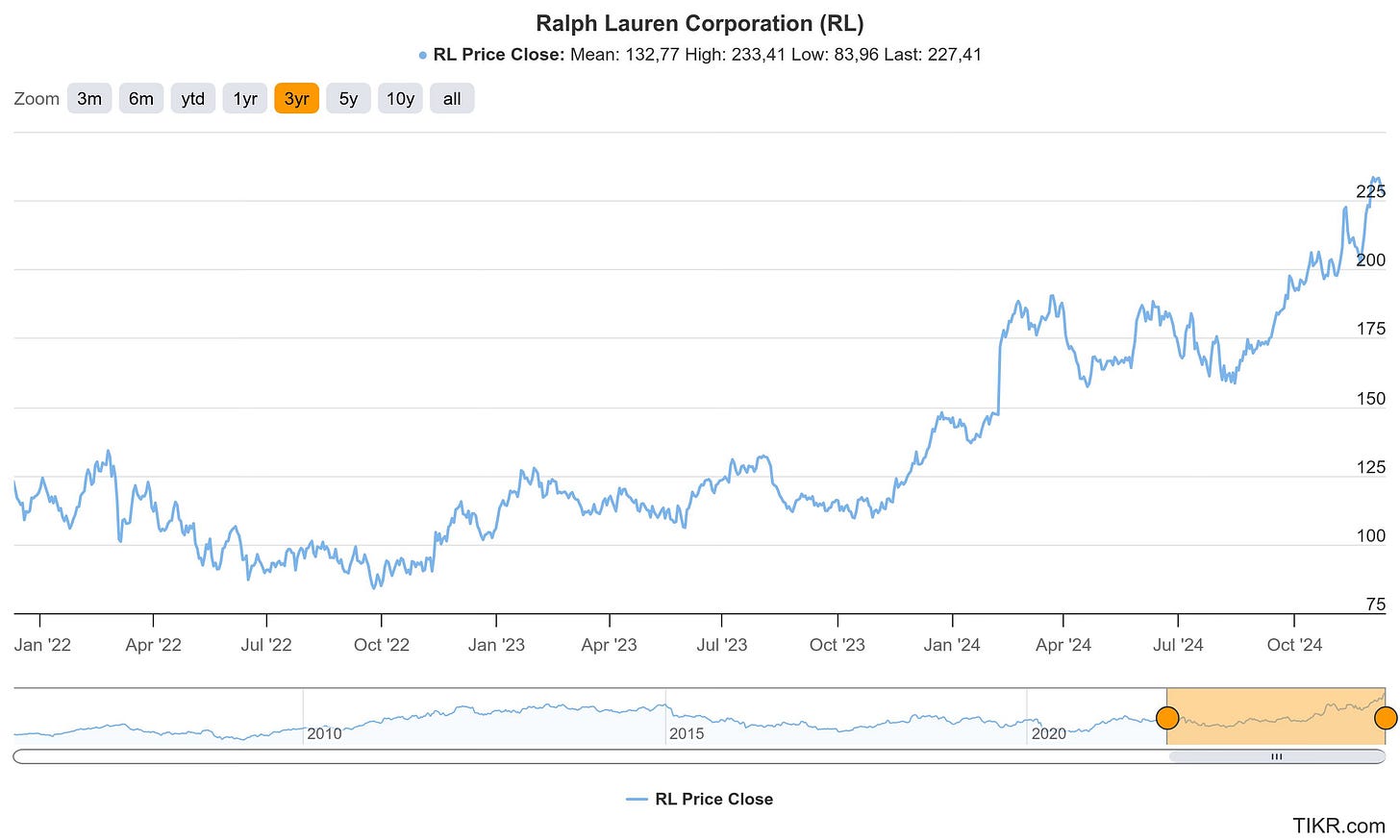Click the 125 price axis label
1400x840 pixels.
[x=1371, y=467]
